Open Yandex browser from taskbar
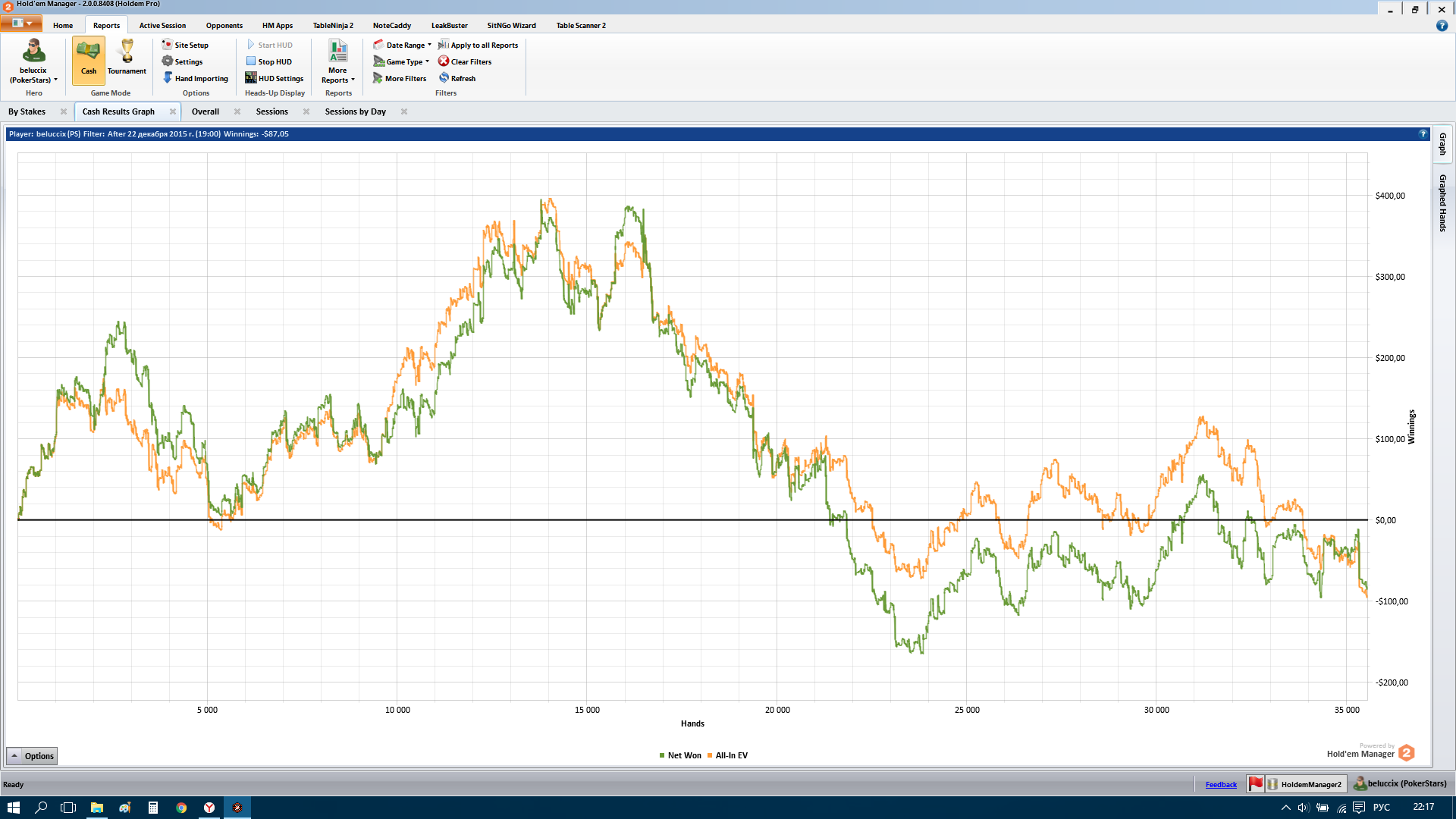 [x=209, y=808]
